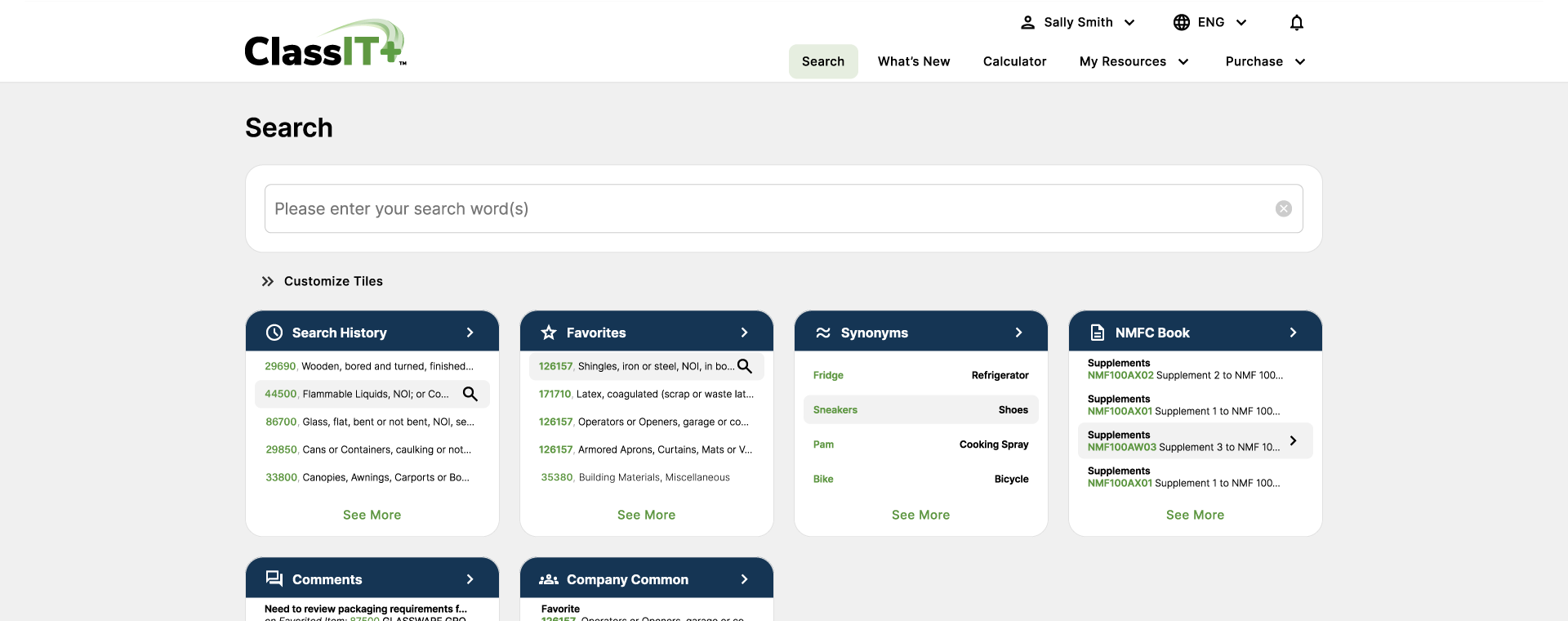Open the Purchase dropdown menu
Screen dimensions: 1568x621
point(1265,61)
